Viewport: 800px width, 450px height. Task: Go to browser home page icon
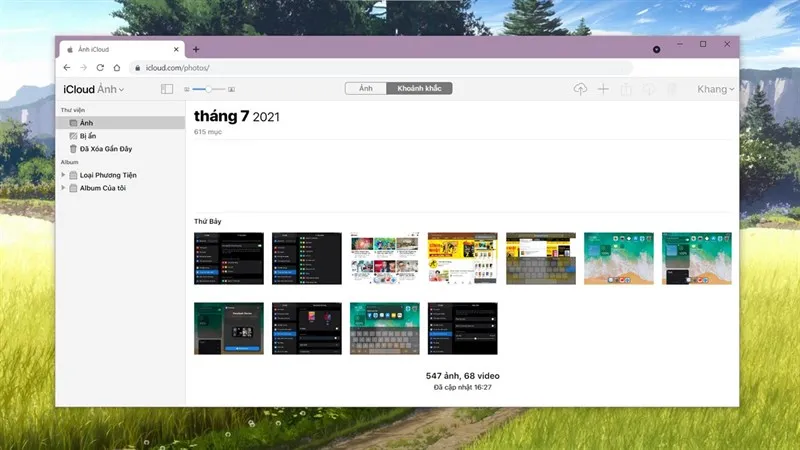[x=117, y=67]
